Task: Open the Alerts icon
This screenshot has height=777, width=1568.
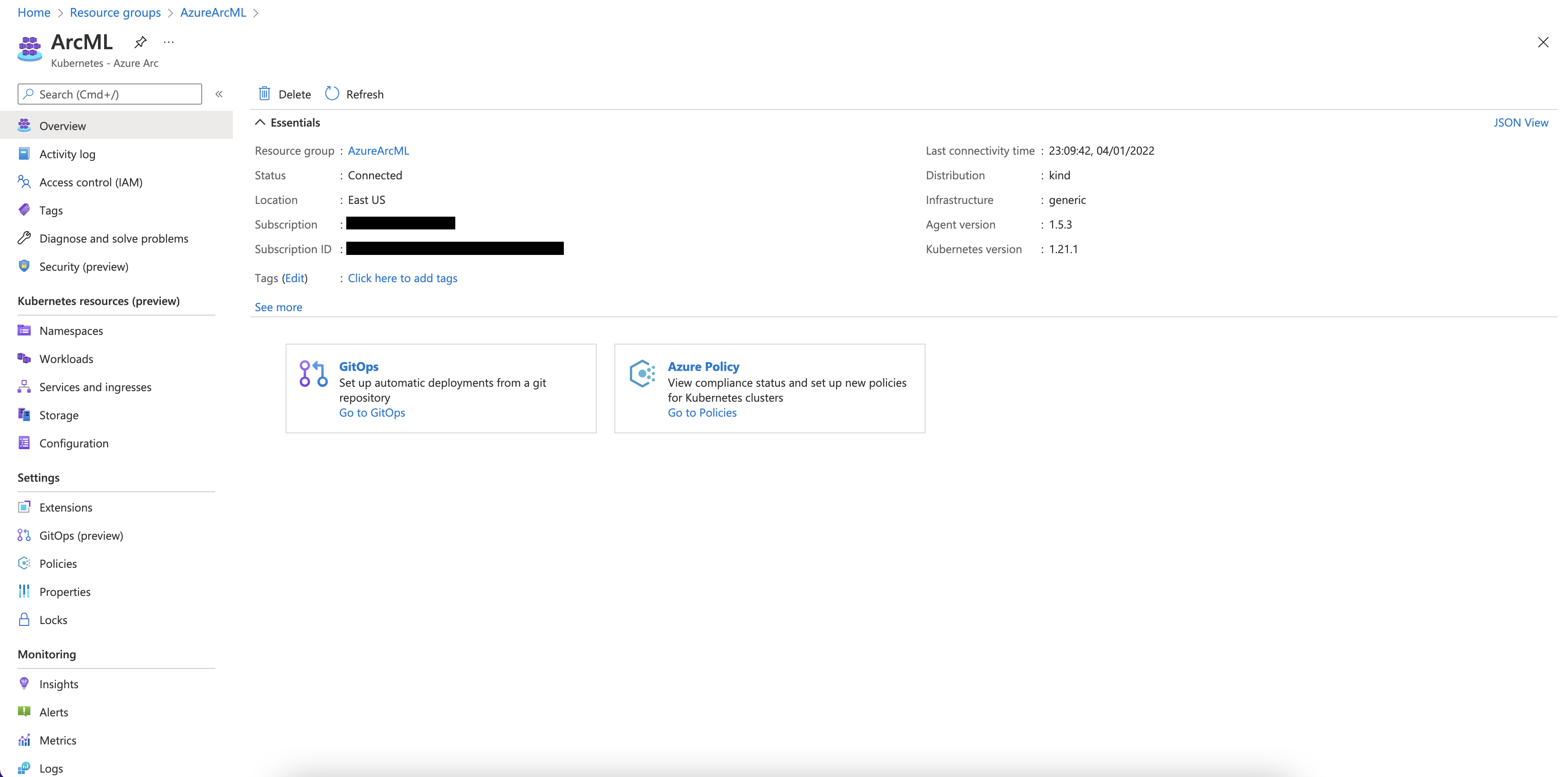Action: [x=24, y=711]
